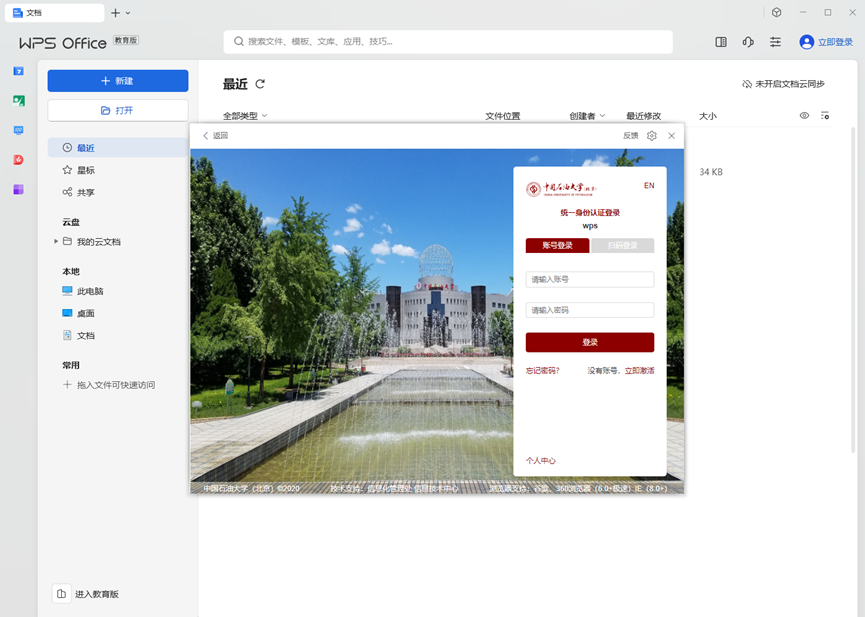Expand the 全部类型 filter dropdown
The image size is (865, 617).
[245, 116]
